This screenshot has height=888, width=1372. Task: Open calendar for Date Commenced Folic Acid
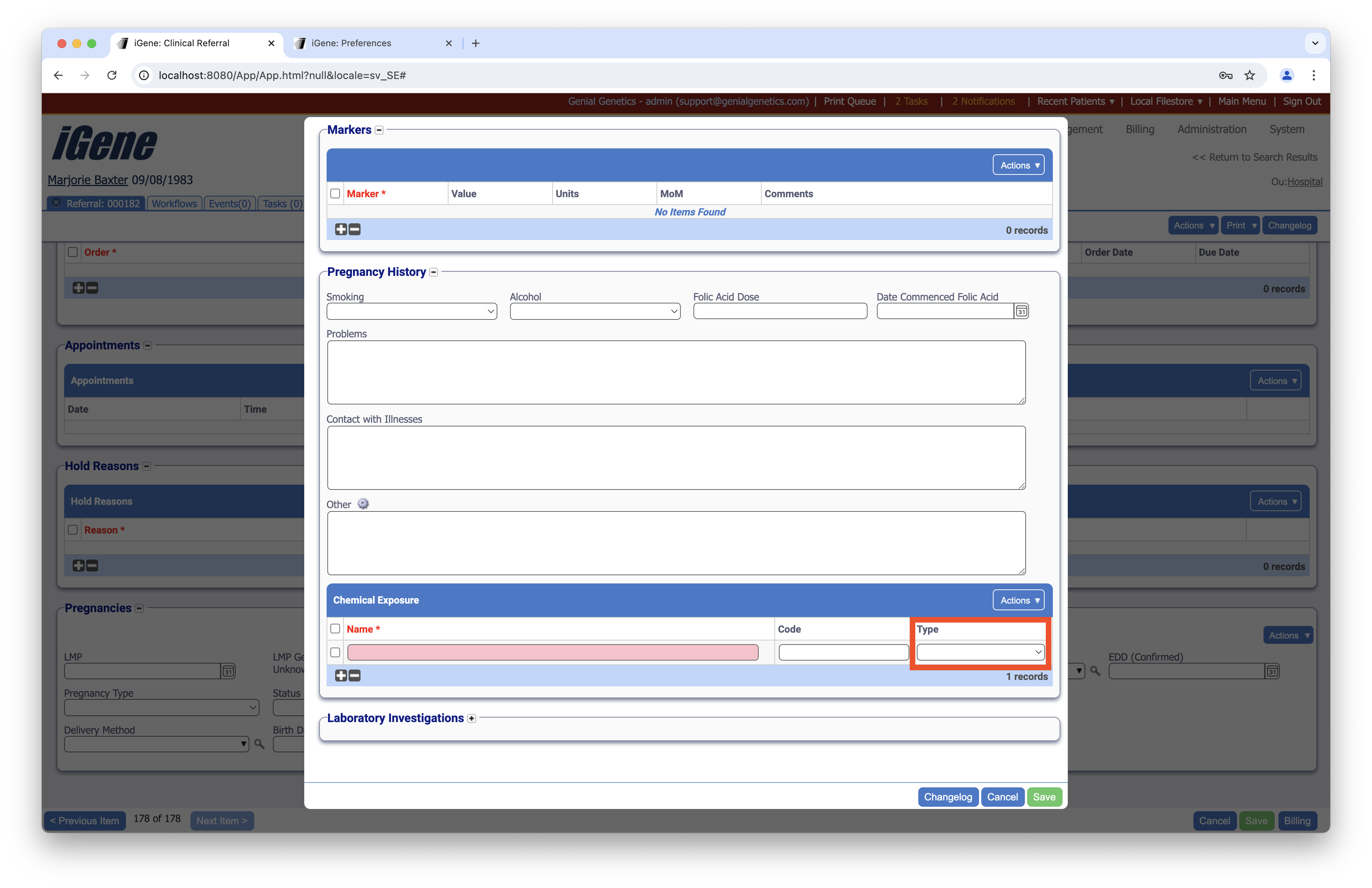tap(1021, 312)
